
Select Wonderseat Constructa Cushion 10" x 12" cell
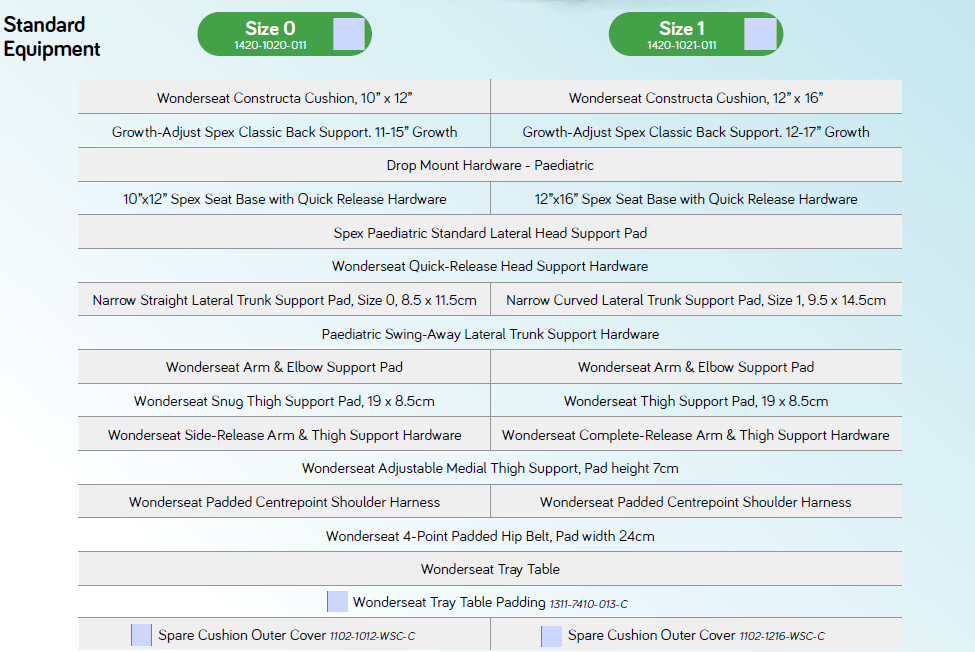tap(284, 97)
